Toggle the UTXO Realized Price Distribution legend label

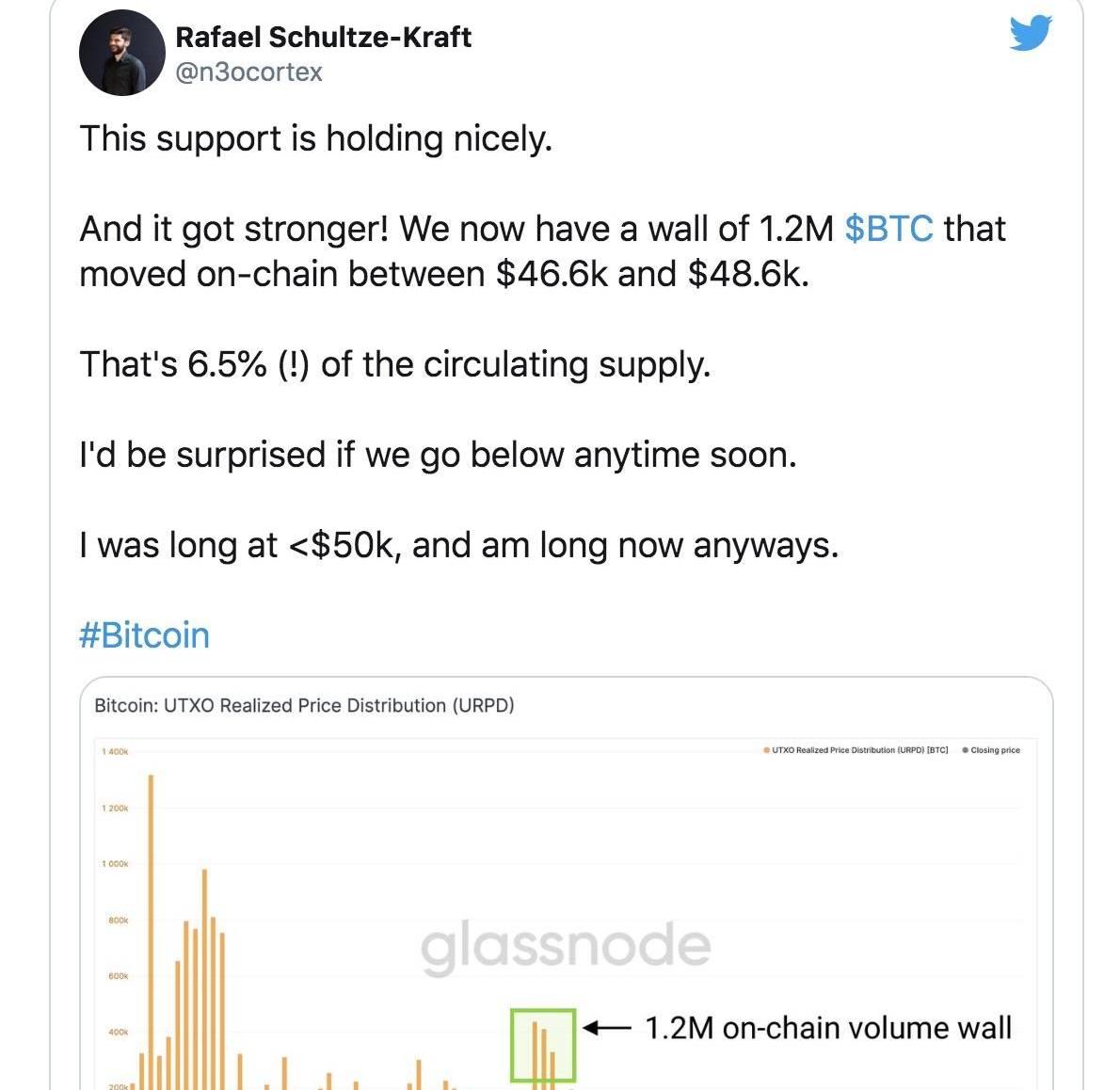click(859, 750)
